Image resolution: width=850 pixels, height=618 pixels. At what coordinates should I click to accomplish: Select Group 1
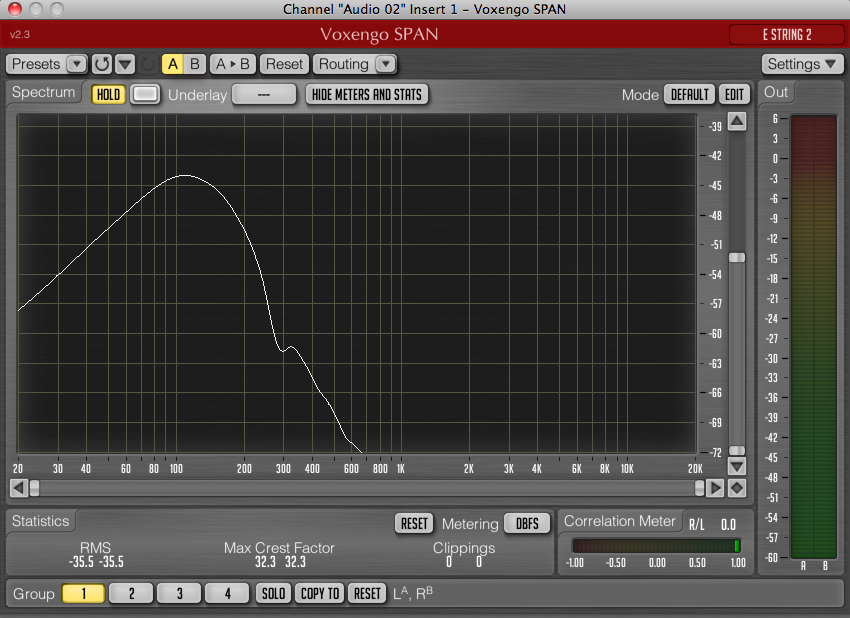tap(83, 594)
